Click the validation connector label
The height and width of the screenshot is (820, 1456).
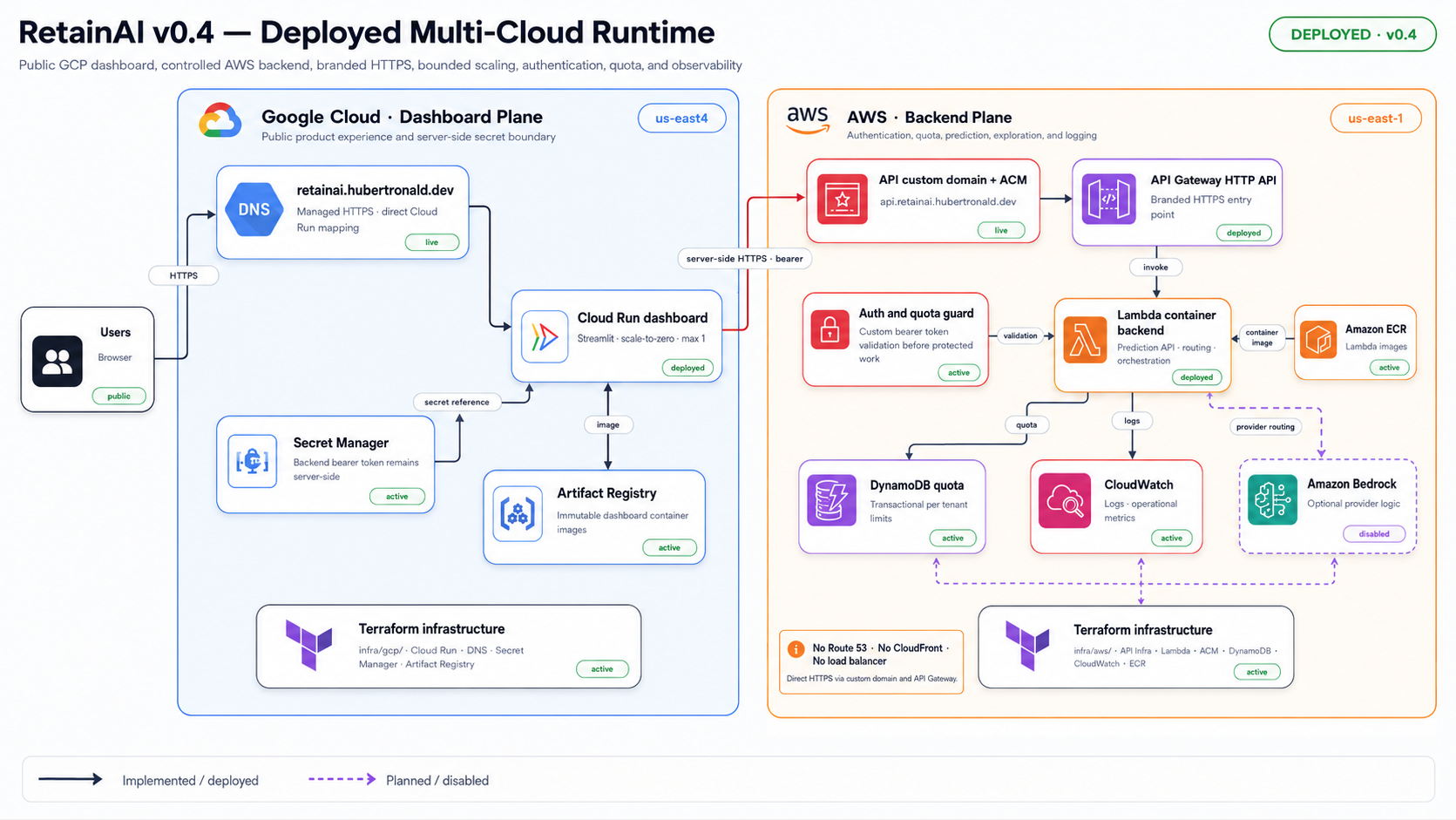coord(1020,335)
